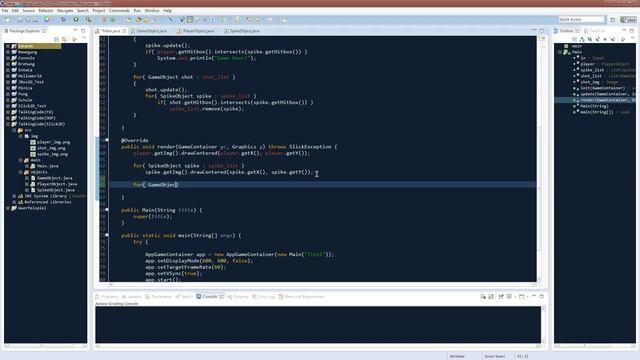Image resolution: width=640 pixels, height=360 pixels.
Task: Select spike_img.png in Package Explorer
Action: click(x=49, y=154)
